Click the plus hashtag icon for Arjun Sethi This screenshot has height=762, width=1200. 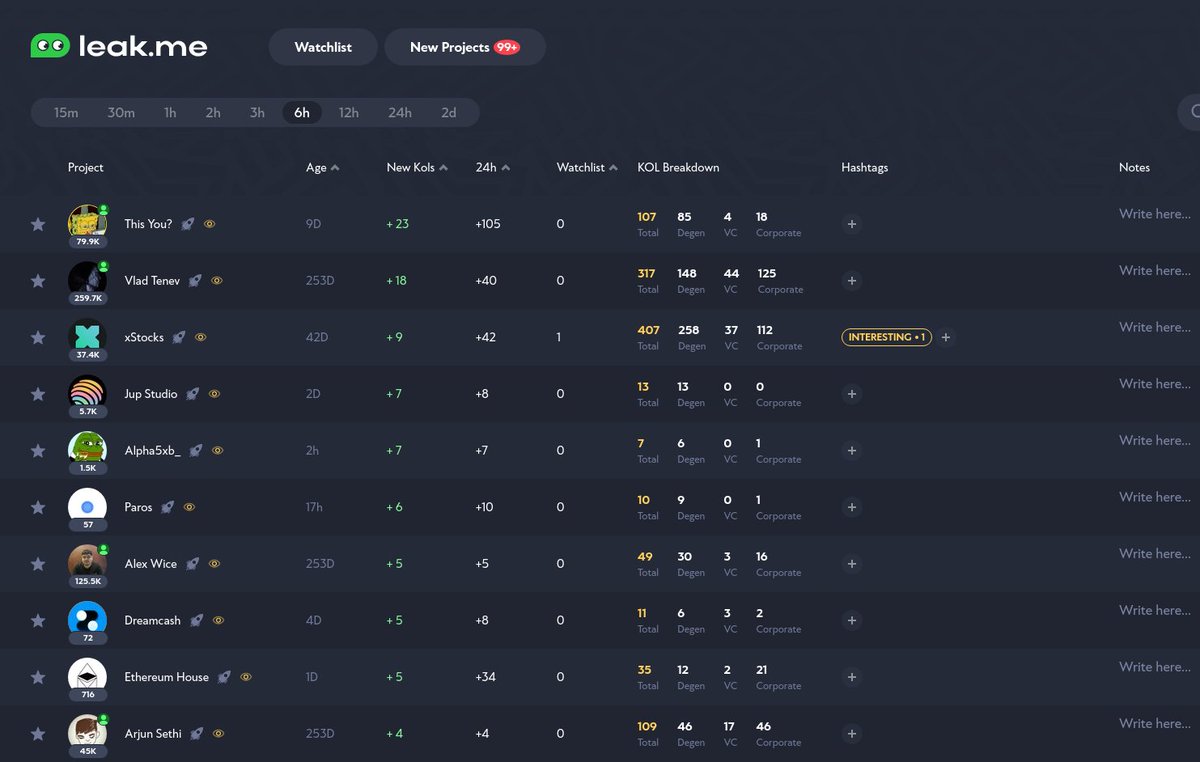click(x=851, y=733)
